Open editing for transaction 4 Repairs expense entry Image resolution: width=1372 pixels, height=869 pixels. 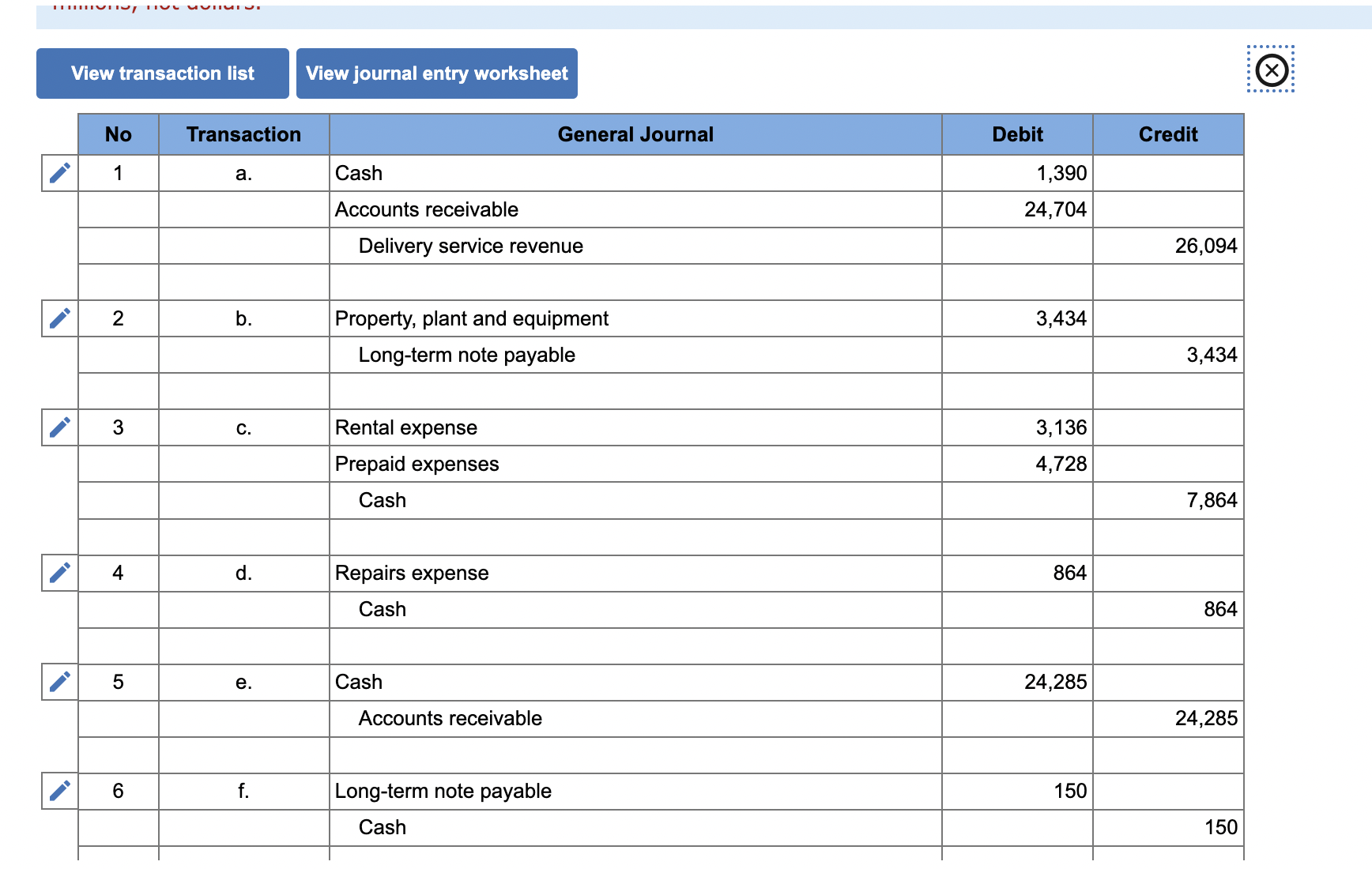58,573
